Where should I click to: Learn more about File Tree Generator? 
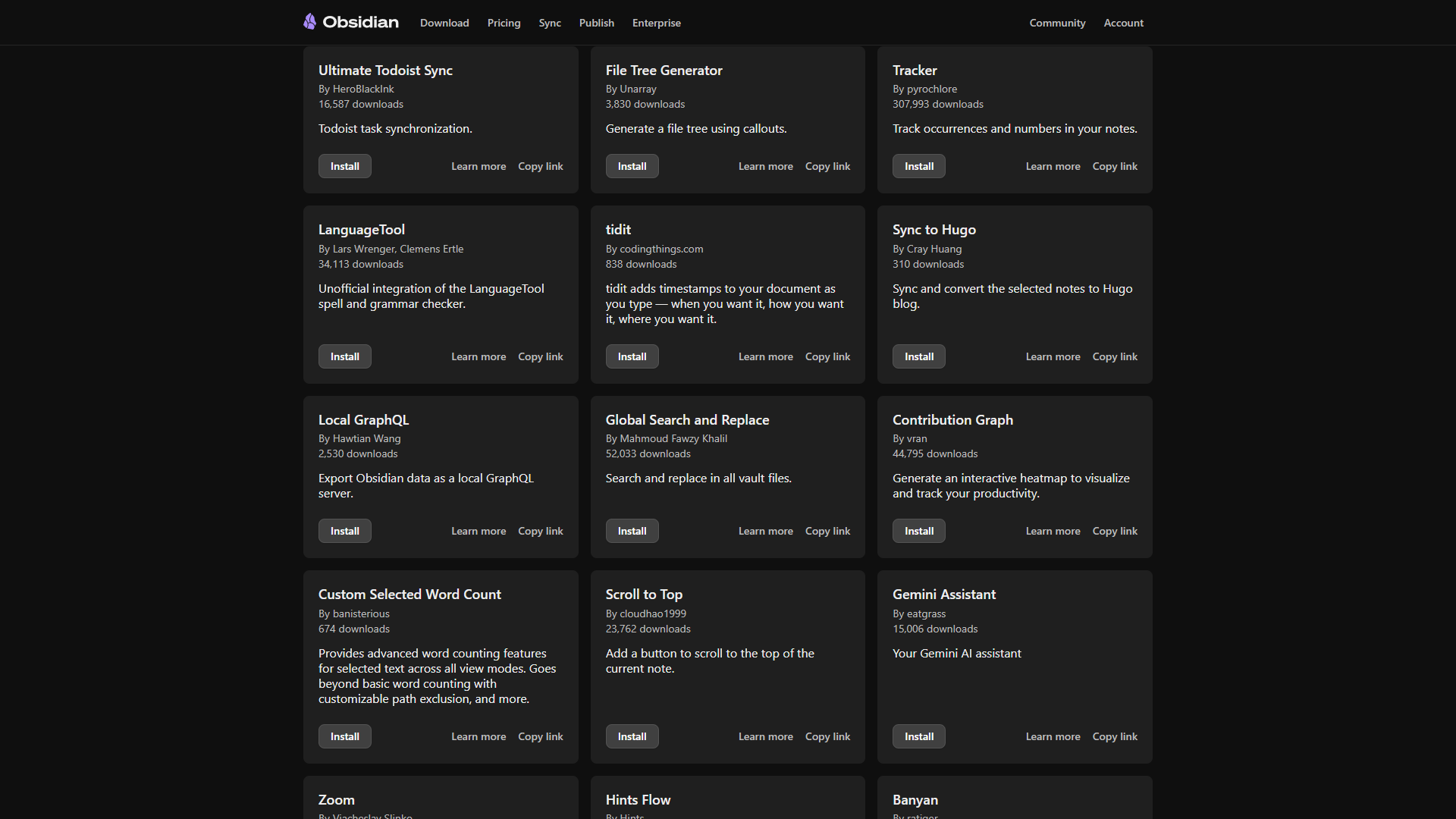click(766, 166)
